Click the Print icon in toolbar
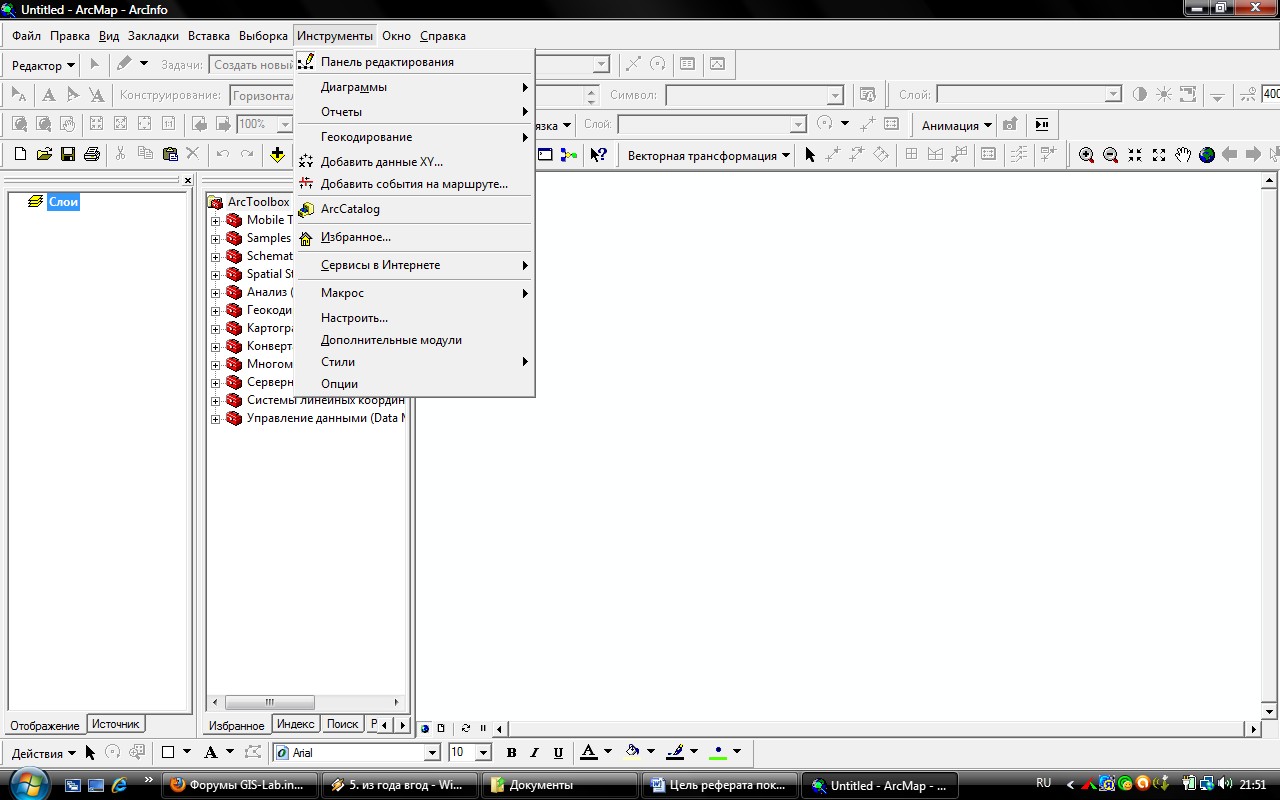 [92, 154]
